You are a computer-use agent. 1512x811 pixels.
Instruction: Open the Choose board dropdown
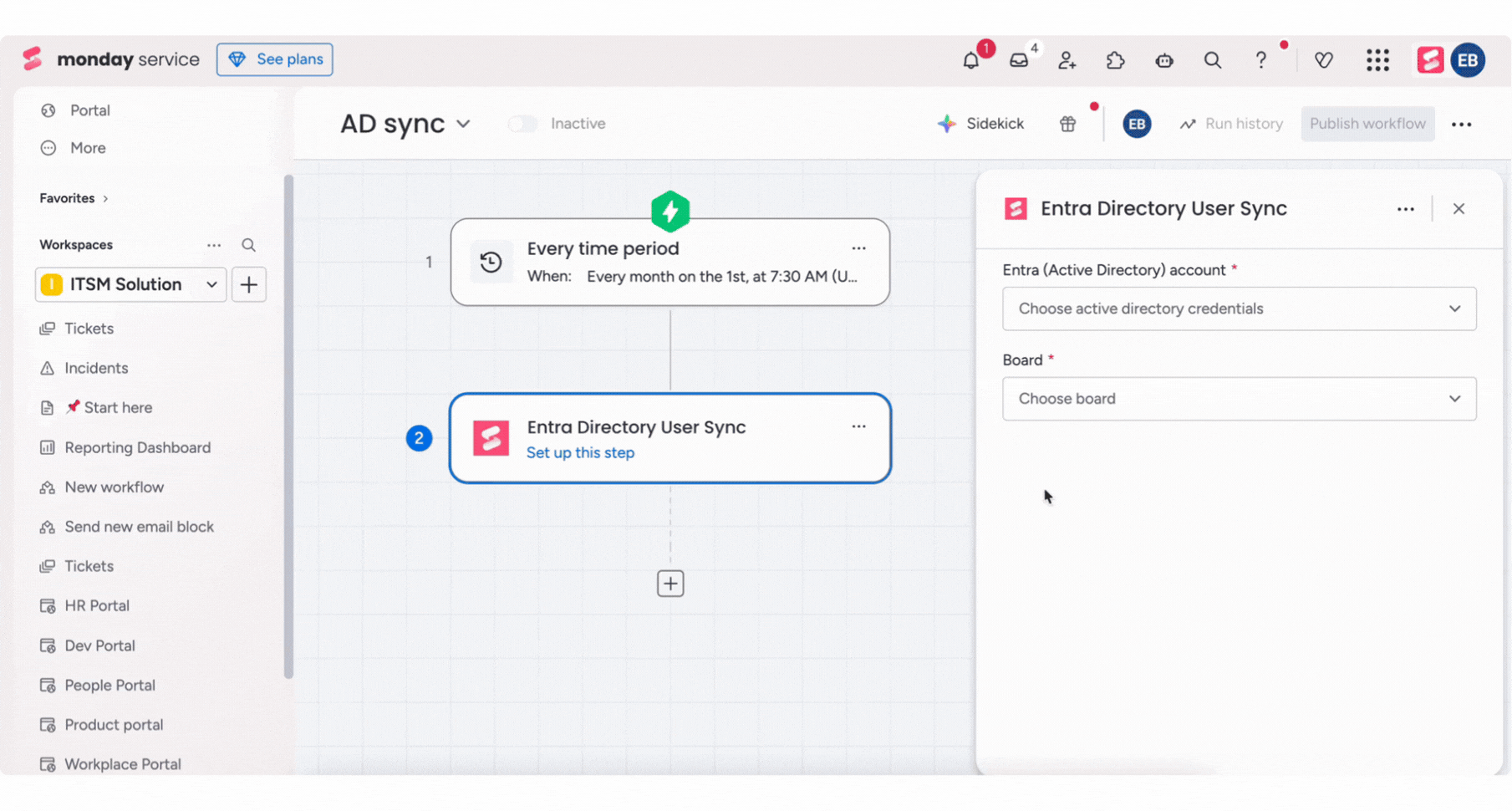pyautogui.click(x=1239, y=399)
